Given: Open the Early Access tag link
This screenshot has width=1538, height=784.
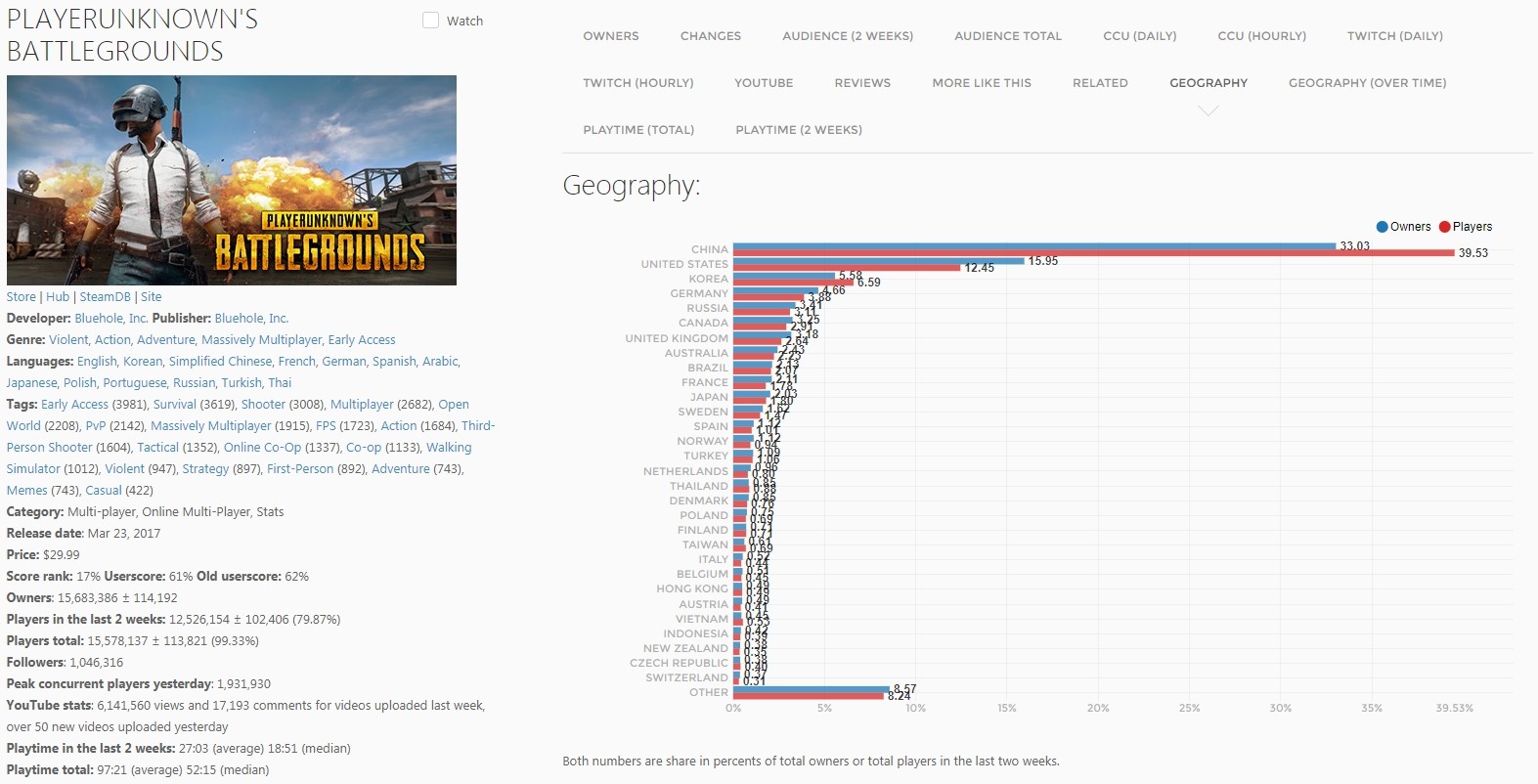Looking at the screenshot, I should (x=74, y=405).
